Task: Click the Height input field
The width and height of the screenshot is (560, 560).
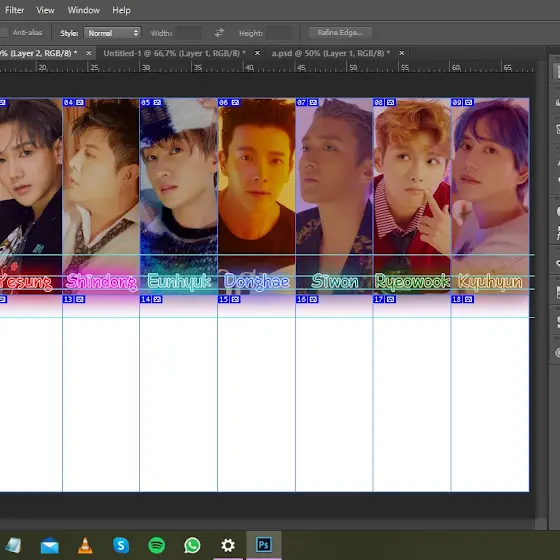Action: tap(279, 33)
